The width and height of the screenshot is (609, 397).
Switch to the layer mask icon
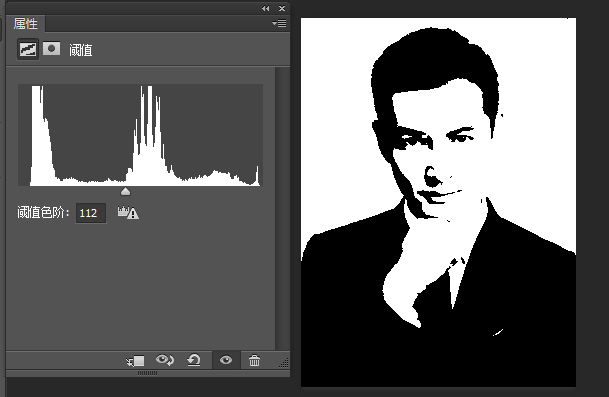[x=51, y=49]
